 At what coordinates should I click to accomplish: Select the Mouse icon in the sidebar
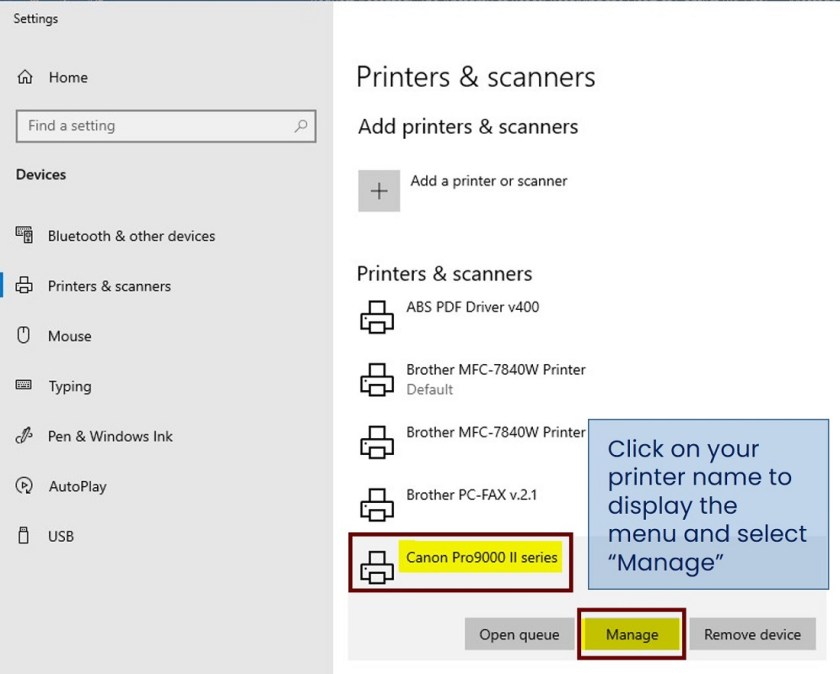coord(22,336)
